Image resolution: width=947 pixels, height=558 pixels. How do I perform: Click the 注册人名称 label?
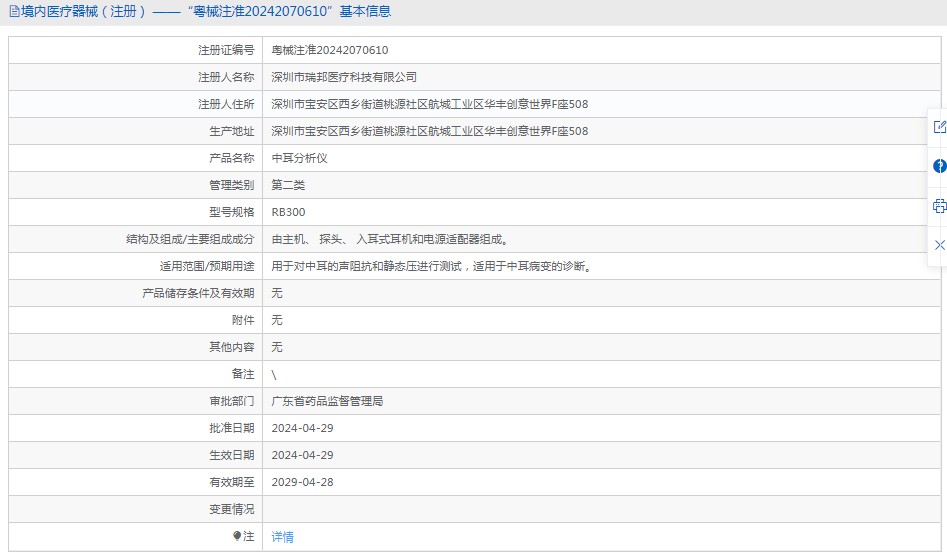pyautogui.click(x=226, y=77)
